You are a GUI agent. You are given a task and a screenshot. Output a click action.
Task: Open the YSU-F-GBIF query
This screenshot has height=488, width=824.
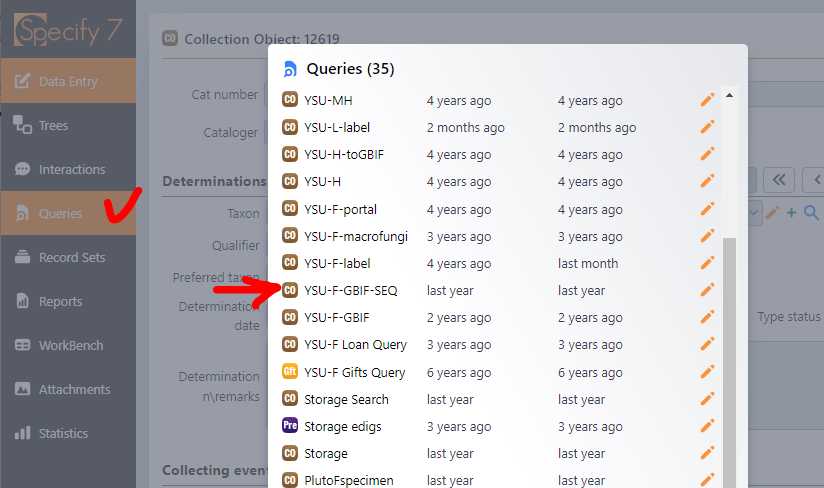coord(336,318)
